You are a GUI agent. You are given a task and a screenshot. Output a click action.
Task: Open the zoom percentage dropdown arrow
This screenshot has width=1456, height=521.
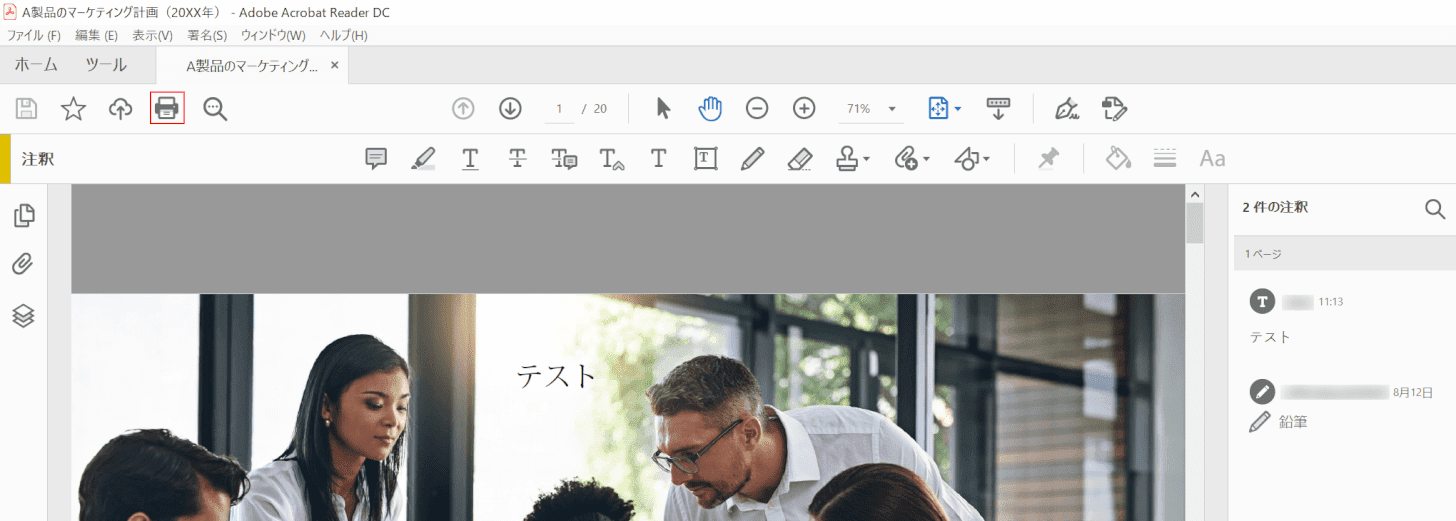[x=891, y=109]
